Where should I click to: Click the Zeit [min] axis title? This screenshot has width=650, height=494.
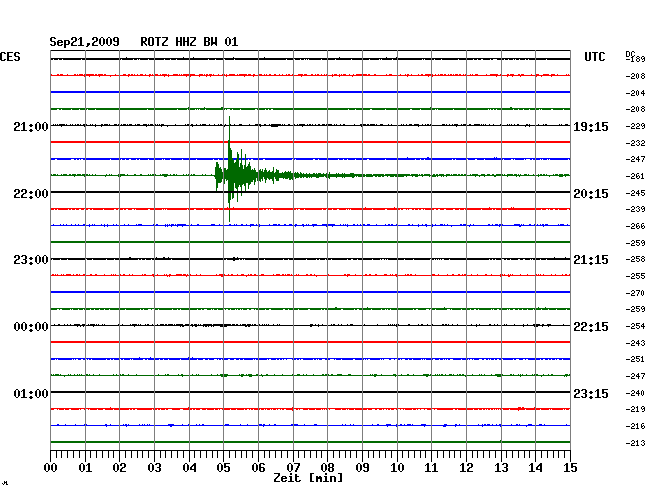pyautogui.click(x=308, y=478)
